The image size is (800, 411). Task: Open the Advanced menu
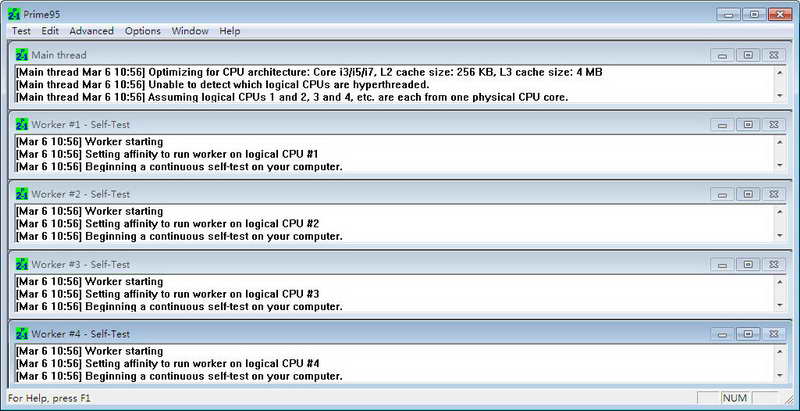click(92, 31)
